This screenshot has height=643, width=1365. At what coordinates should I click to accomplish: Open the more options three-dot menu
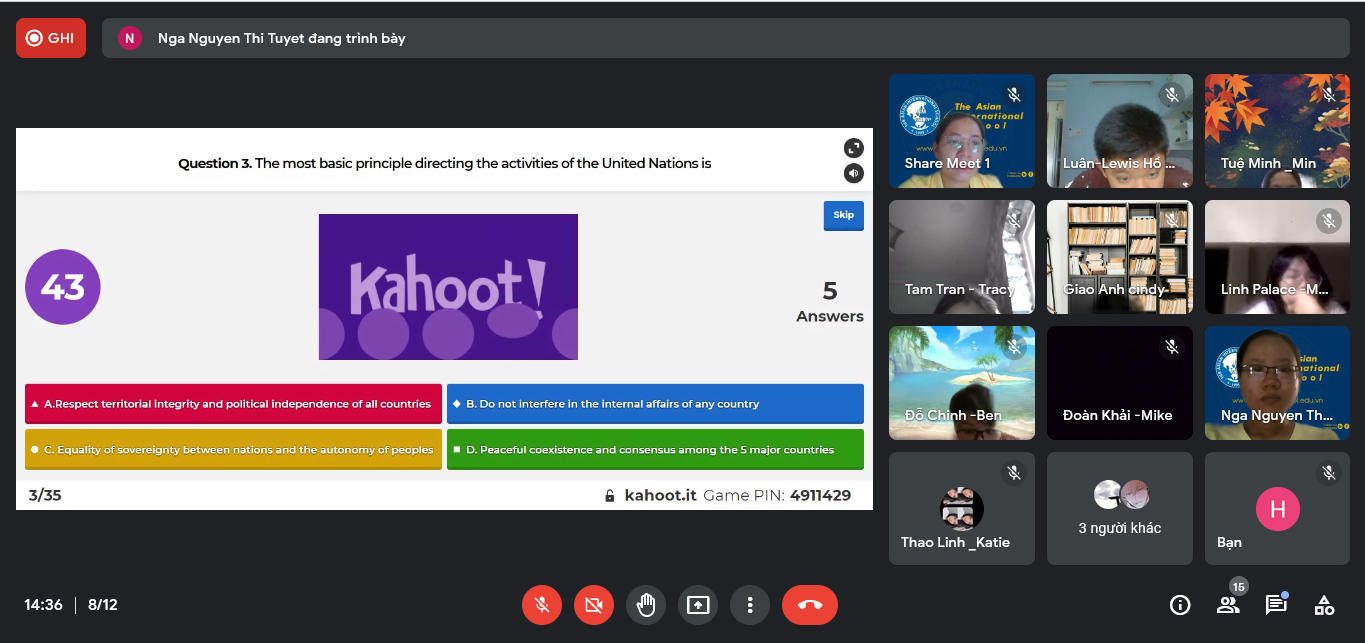[x=749, y=605]
